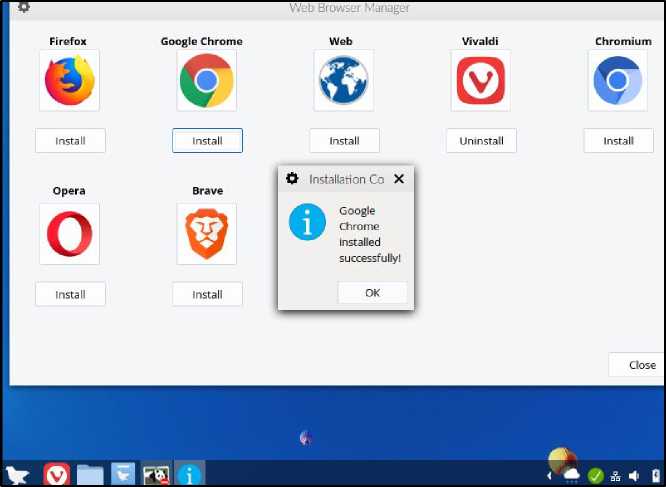Install Firefox
The width and height of the screenshot is (666, 487).
pos(70,141)
